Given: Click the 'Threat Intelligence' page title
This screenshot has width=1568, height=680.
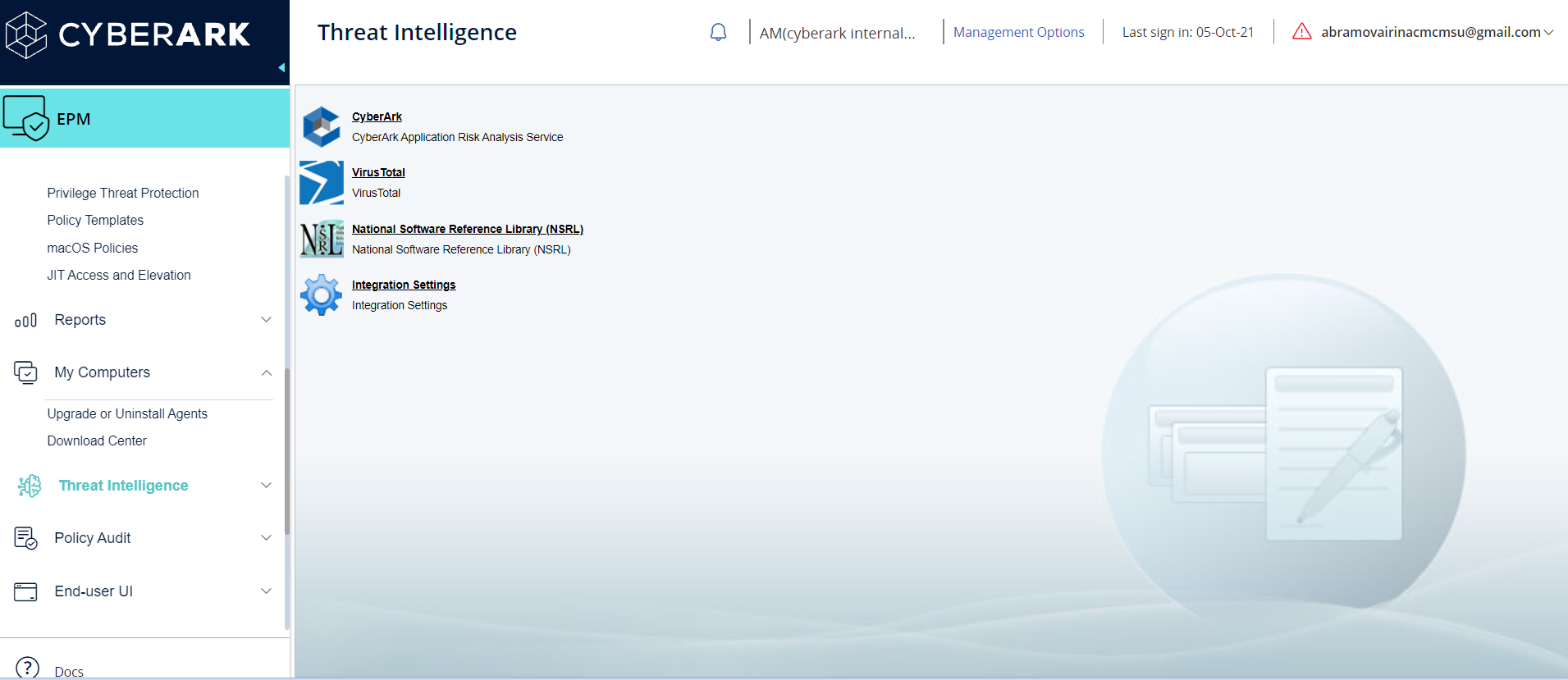Looking at the screenshot, I should pyautogui.click(x=417, y=32).
